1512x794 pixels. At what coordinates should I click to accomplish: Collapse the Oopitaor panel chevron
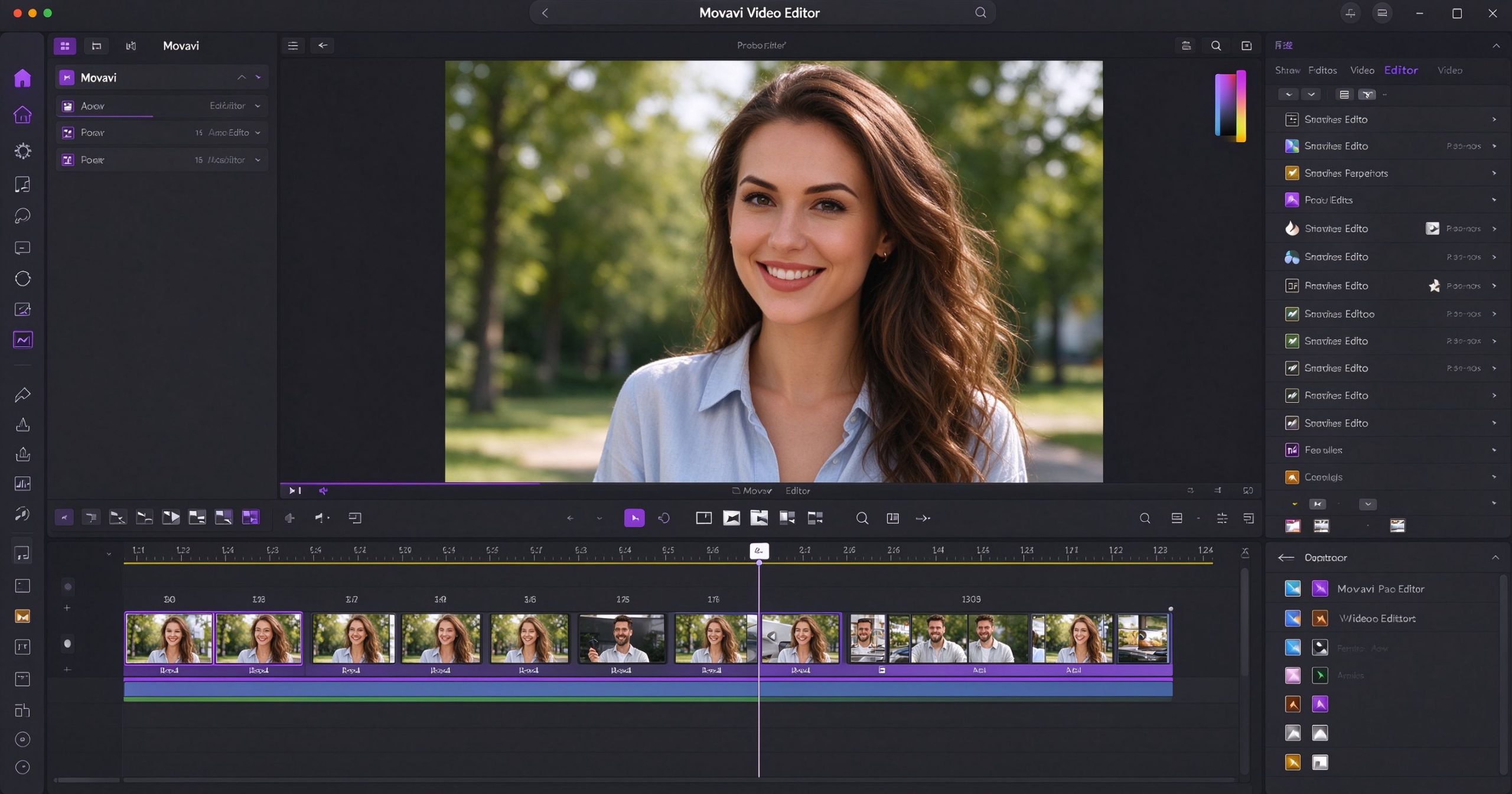(x=1495, y=557)
